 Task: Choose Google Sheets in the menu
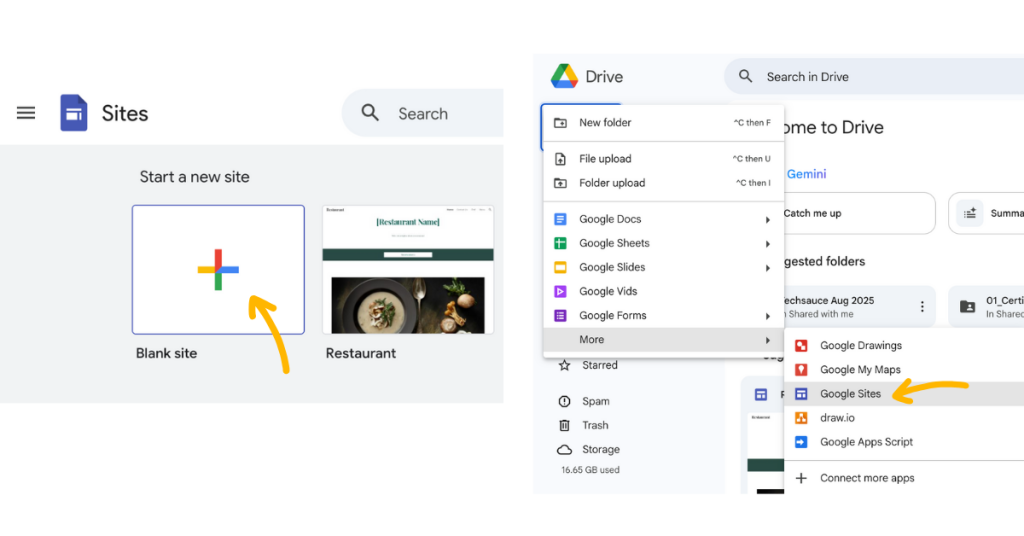[x=663, y=243]
